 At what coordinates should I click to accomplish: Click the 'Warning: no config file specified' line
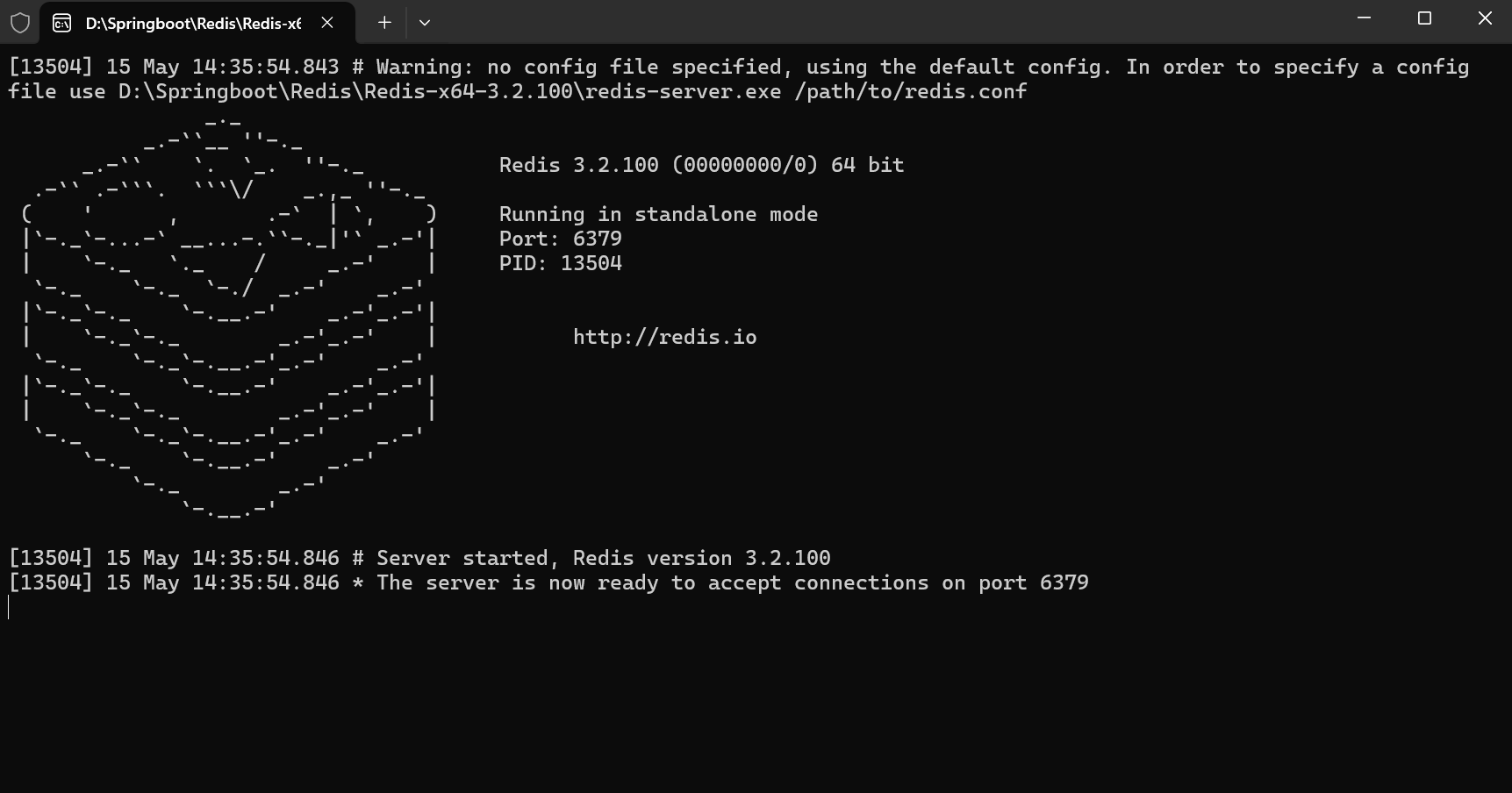point(739,68)
